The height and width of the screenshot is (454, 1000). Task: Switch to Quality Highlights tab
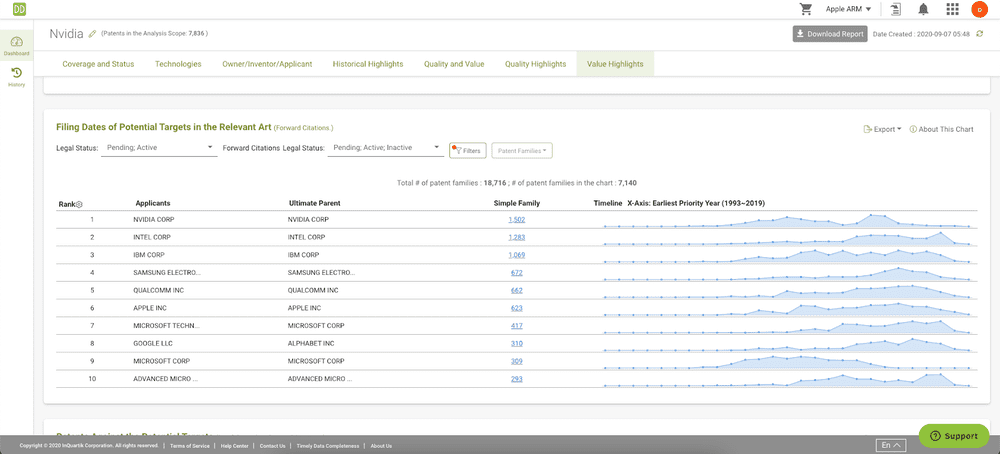tap(536, 64)
